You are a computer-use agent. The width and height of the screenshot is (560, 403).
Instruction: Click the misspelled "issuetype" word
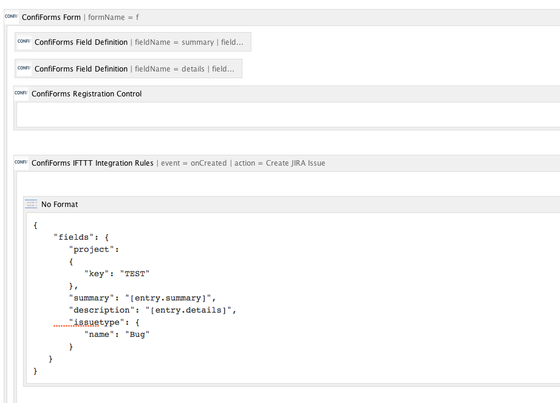97,322
